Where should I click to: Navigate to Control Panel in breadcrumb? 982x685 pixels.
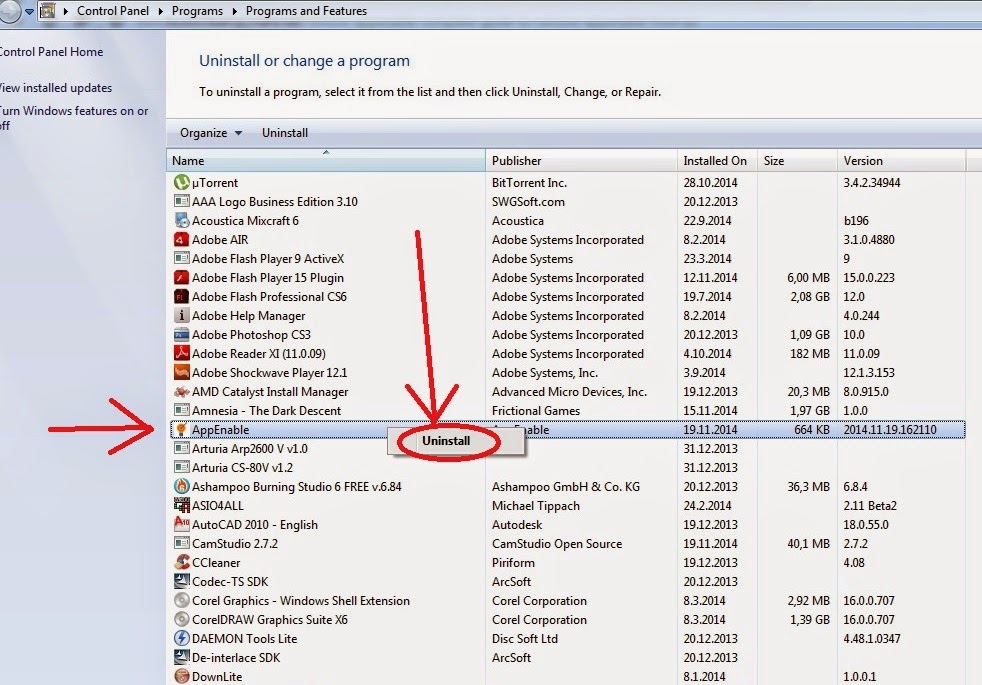pos(113,11)
